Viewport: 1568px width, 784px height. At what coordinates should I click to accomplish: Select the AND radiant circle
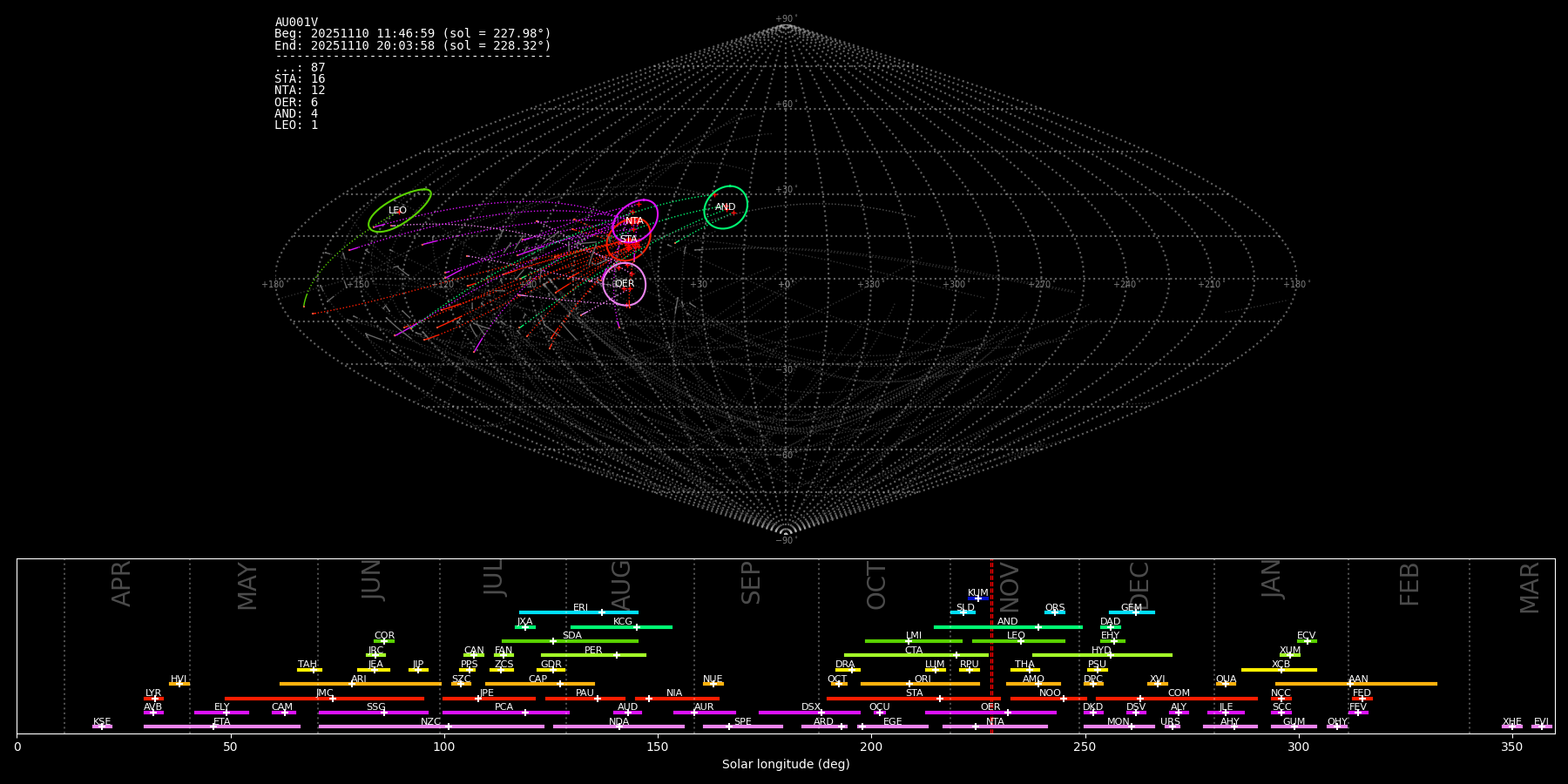(x=726, y=207)
